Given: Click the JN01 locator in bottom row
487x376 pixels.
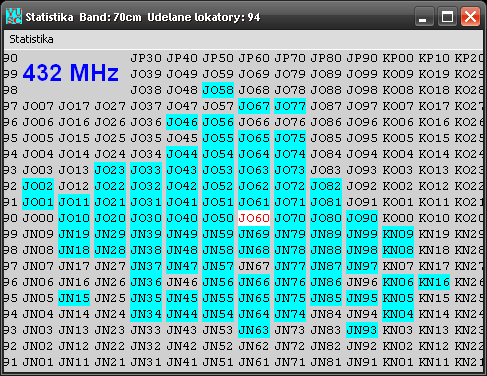Looking at the screenshot, I should coord(38,362).
